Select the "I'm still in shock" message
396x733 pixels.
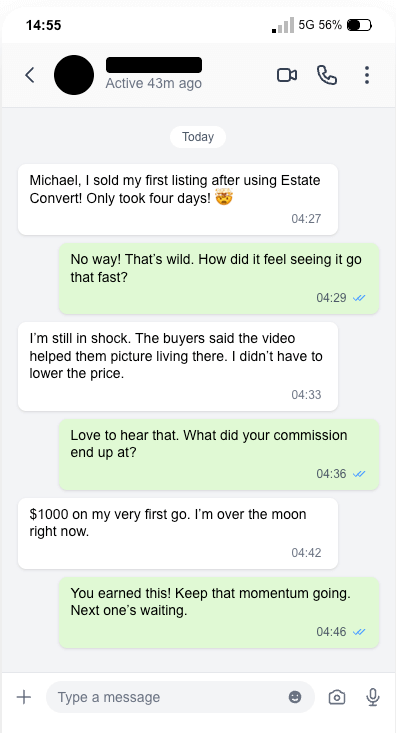pyautogui.click(x=178, y=366)
